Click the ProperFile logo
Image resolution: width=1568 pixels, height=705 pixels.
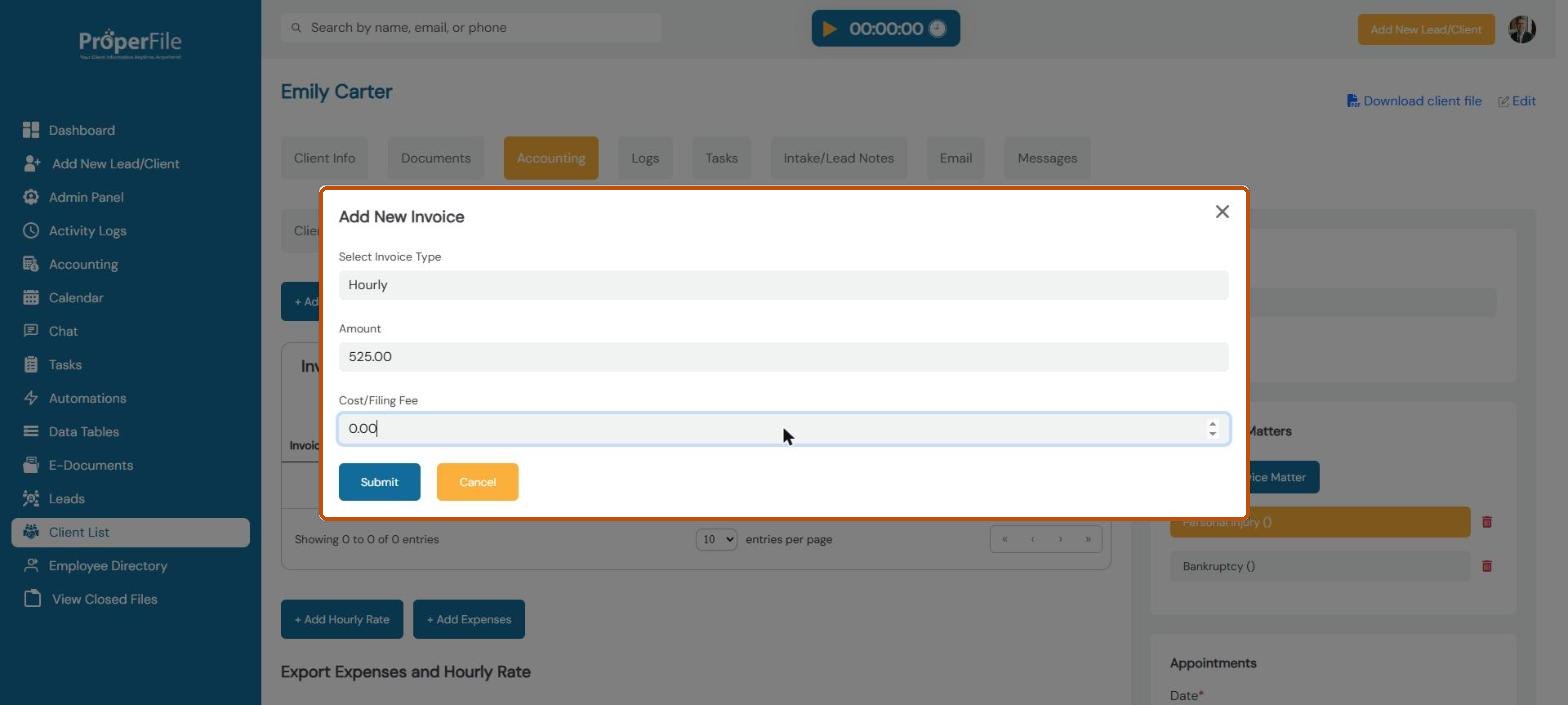130,44
